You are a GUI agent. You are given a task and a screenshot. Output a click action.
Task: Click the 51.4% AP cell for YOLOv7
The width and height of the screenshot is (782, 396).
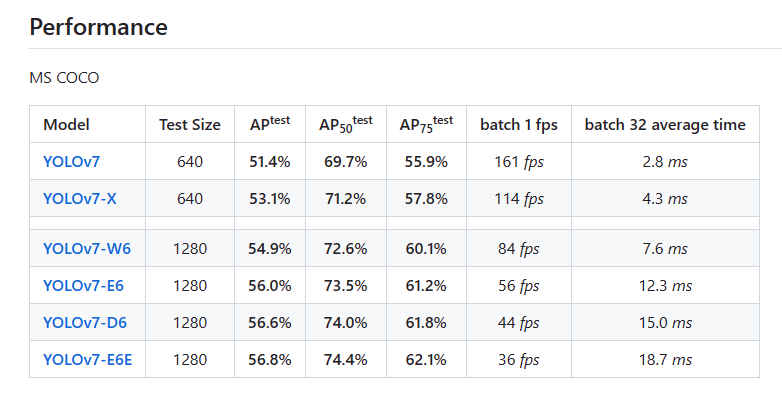270,162
